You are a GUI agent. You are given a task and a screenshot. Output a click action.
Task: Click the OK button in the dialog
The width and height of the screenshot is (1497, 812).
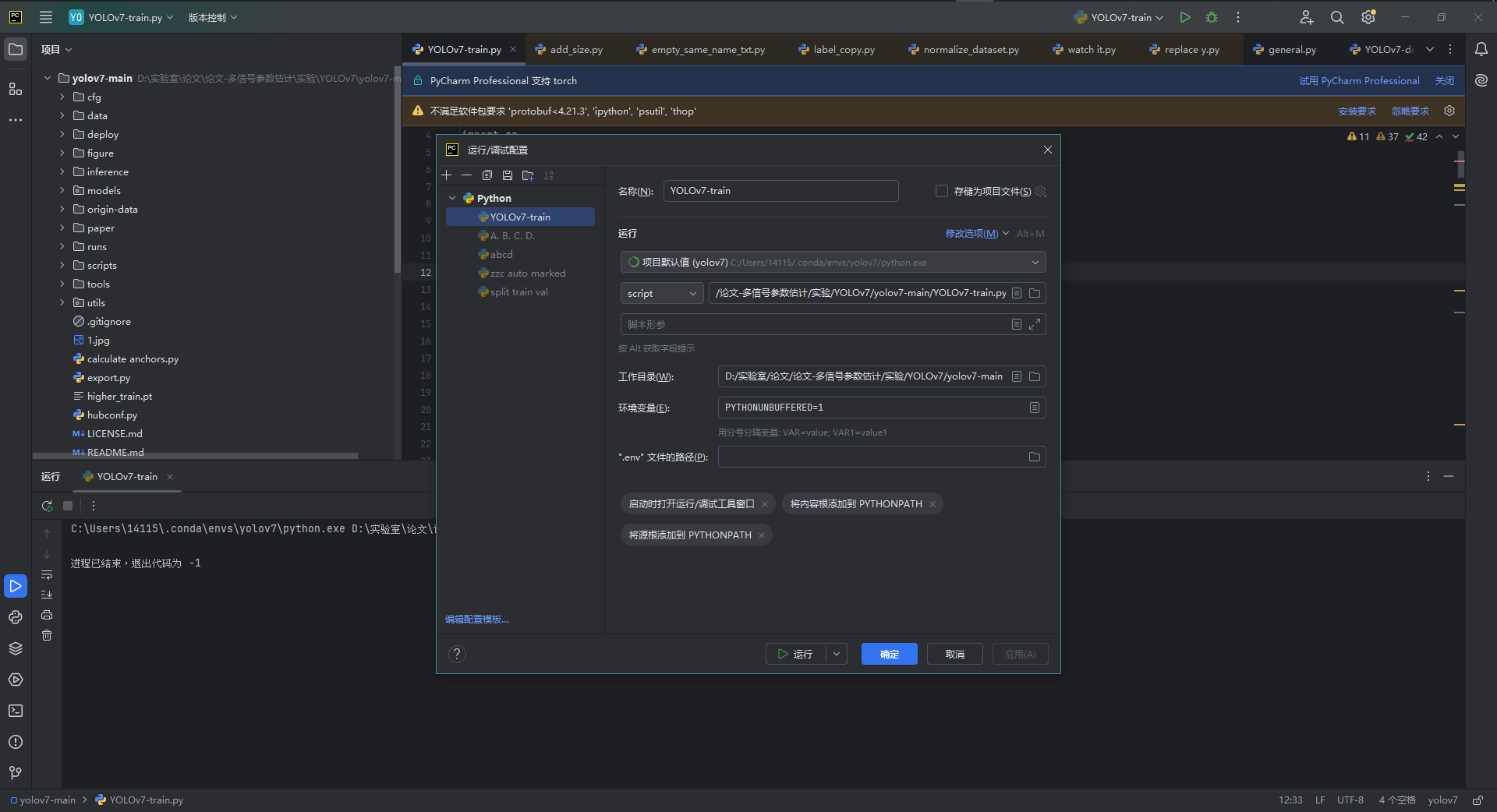(890, 654)
